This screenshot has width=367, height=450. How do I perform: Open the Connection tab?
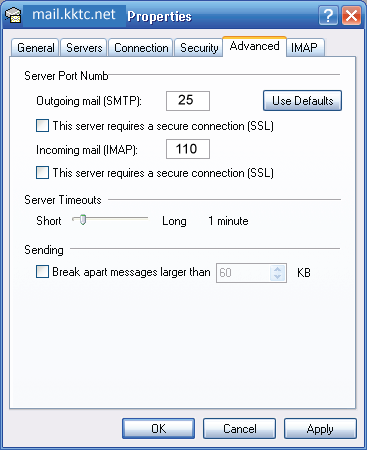tap(141, 48)
